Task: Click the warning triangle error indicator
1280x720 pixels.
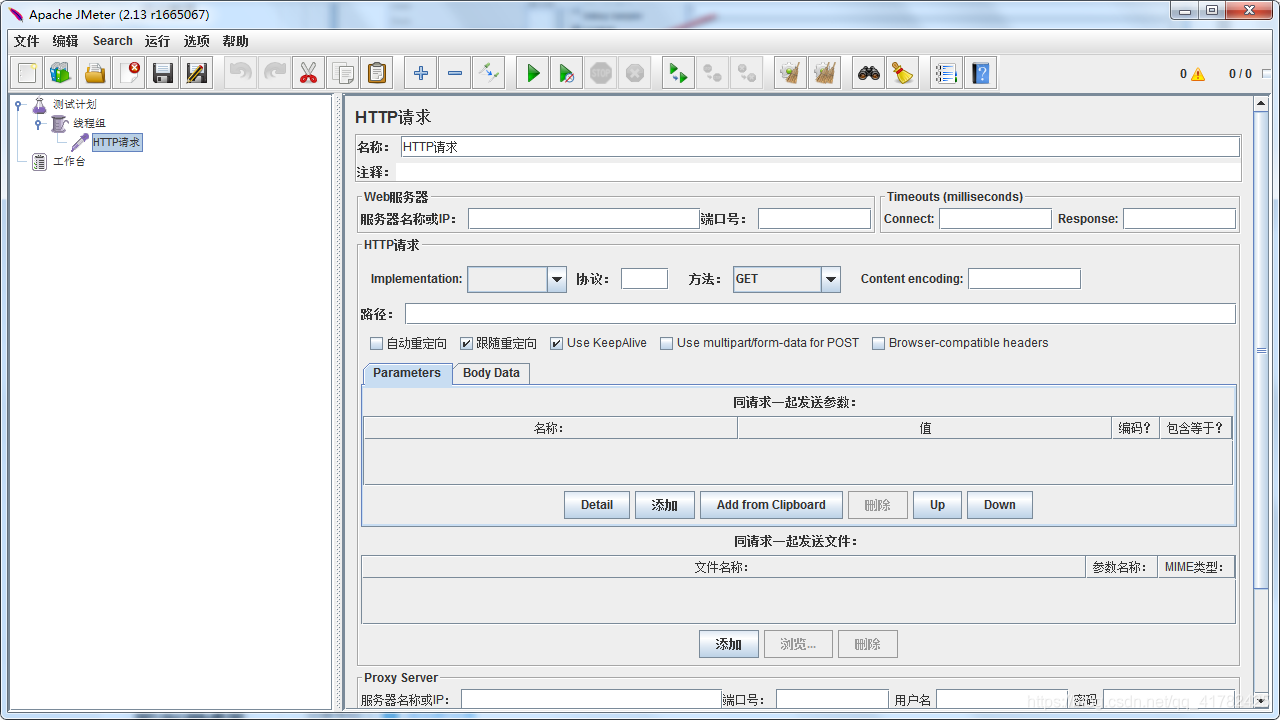Action: click(1198, 74)
